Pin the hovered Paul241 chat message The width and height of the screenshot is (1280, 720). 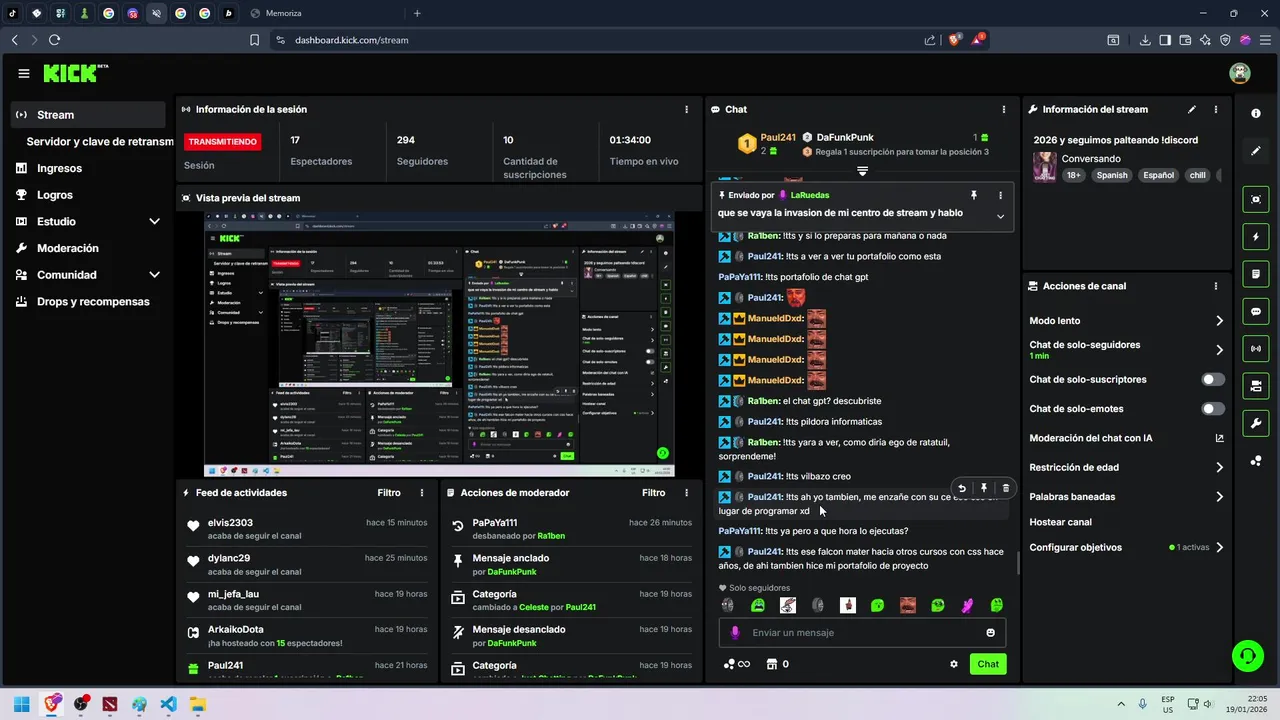984,489
